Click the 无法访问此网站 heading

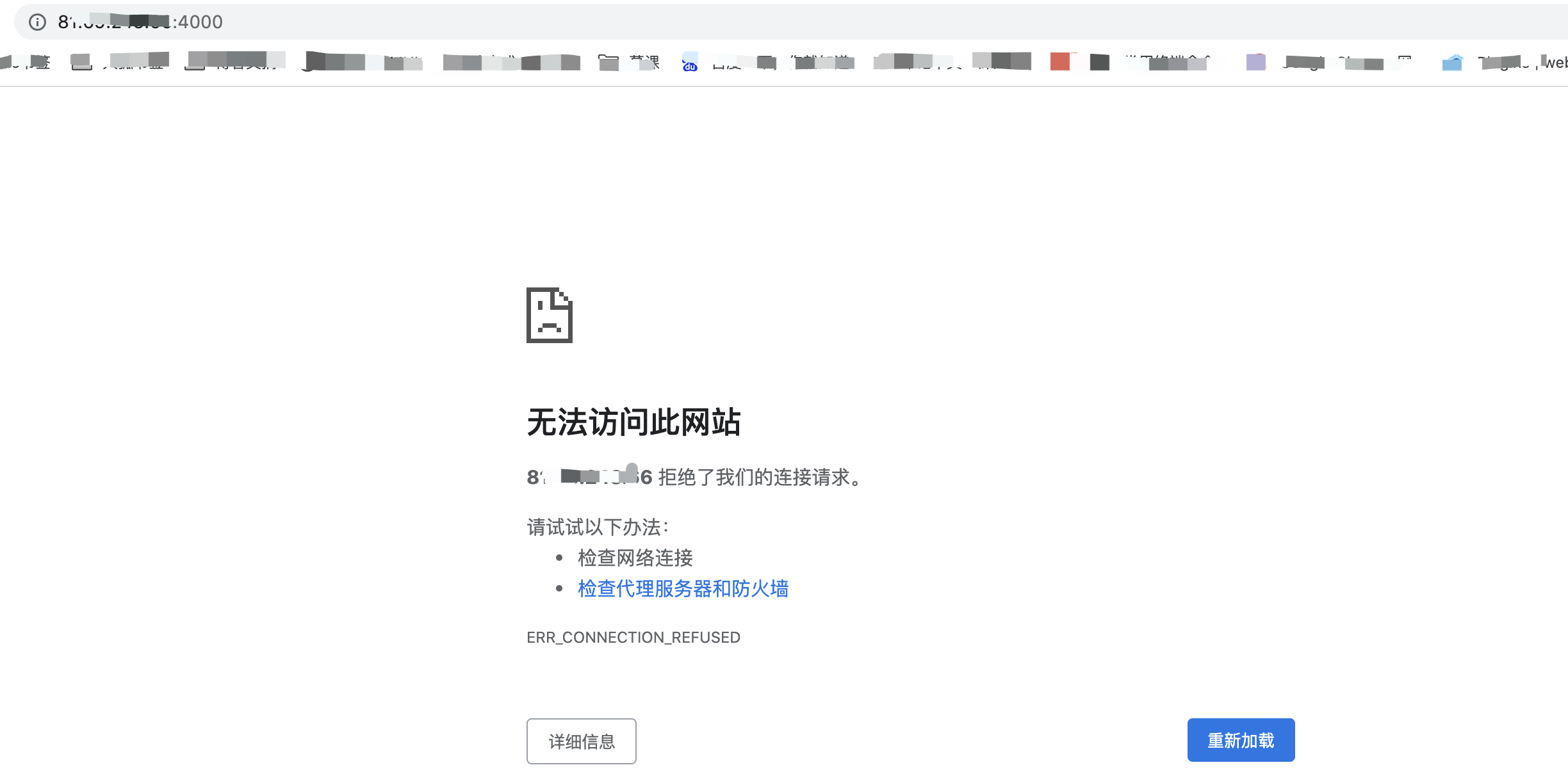[634, 423]
